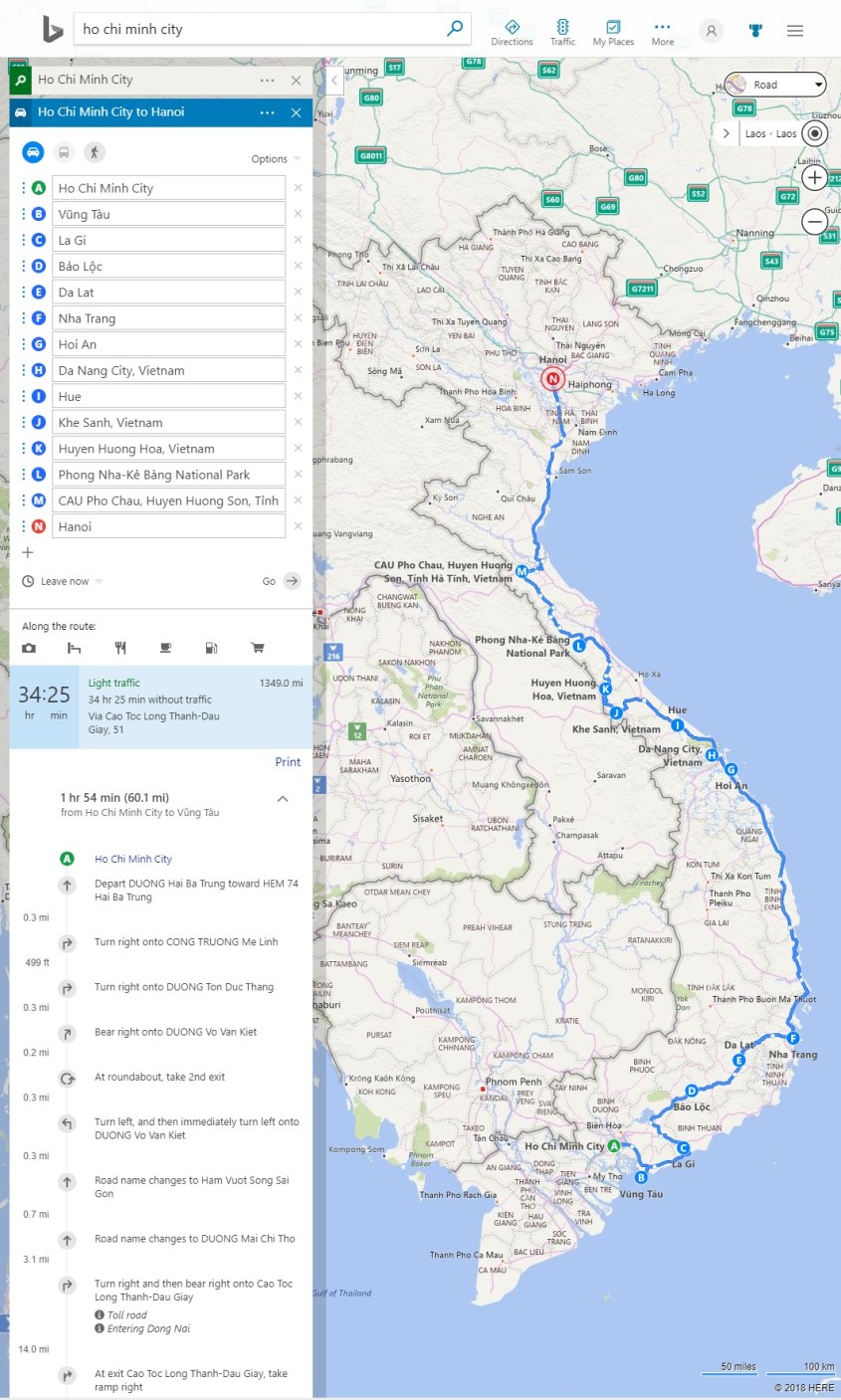841x1400 pixels.
Task: Expand the route Options dropdown
Action: [x=275, y=158]
